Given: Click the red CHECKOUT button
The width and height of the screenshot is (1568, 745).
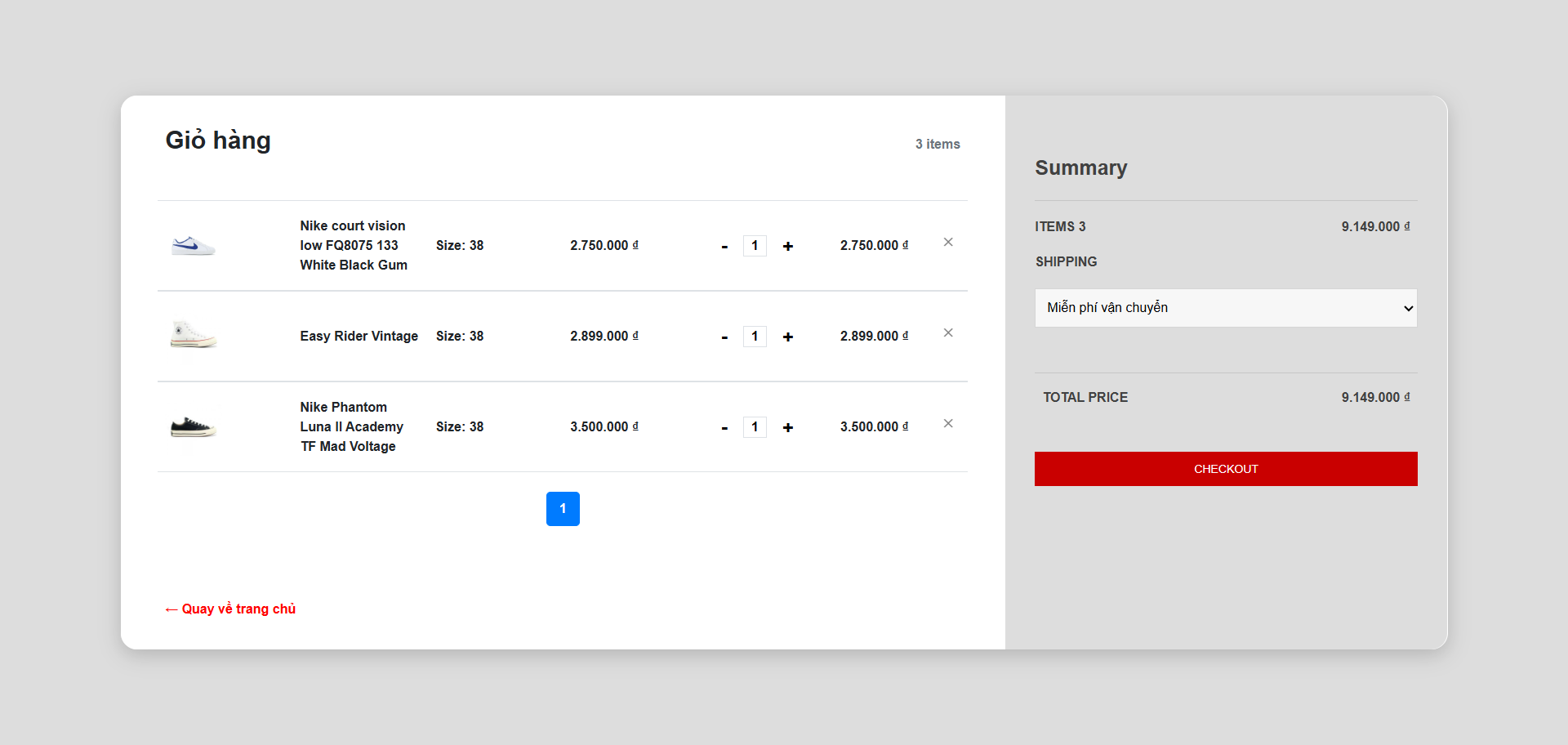Looking at the screenshot, I should [x=1226, y=469].
